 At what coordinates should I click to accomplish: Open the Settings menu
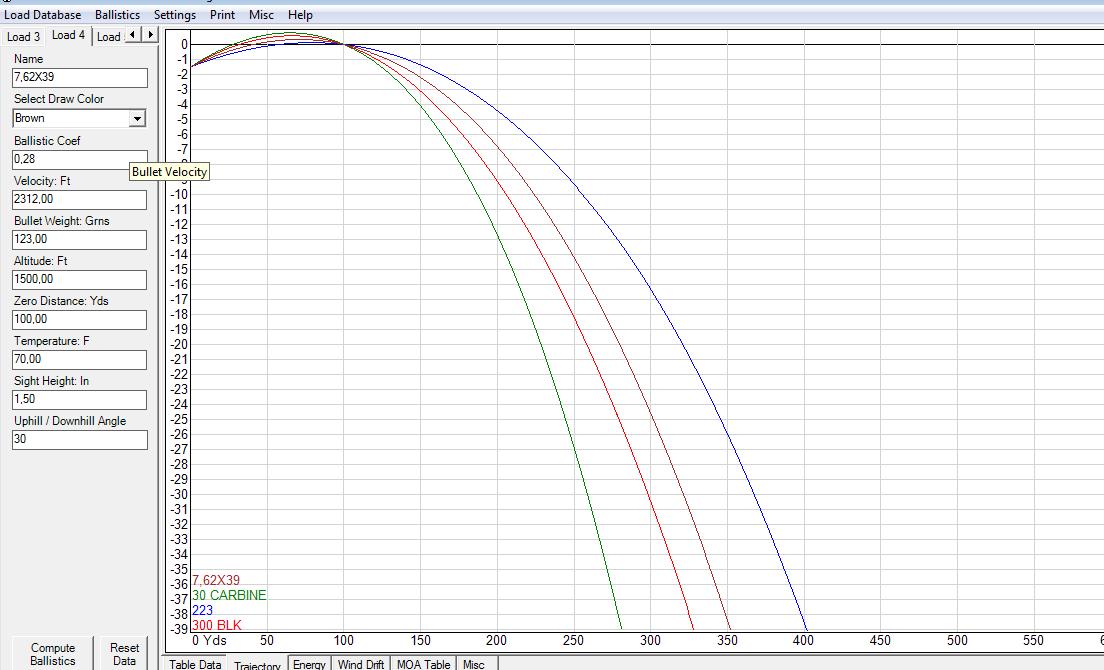tap(175, 15)
